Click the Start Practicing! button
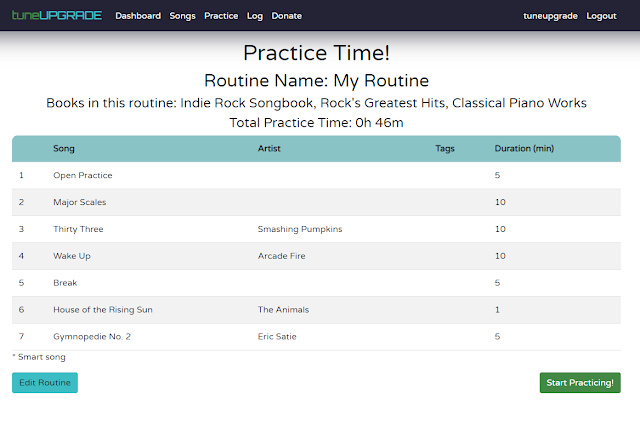Image resolution: width=640 pixels, height=425 pixels. tap(580, 383)
